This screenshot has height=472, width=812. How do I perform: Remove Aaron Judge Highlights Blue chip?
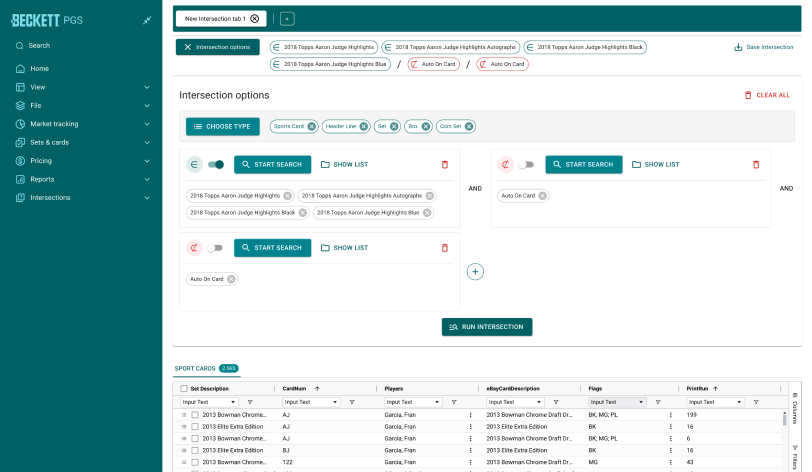point(427,213)
